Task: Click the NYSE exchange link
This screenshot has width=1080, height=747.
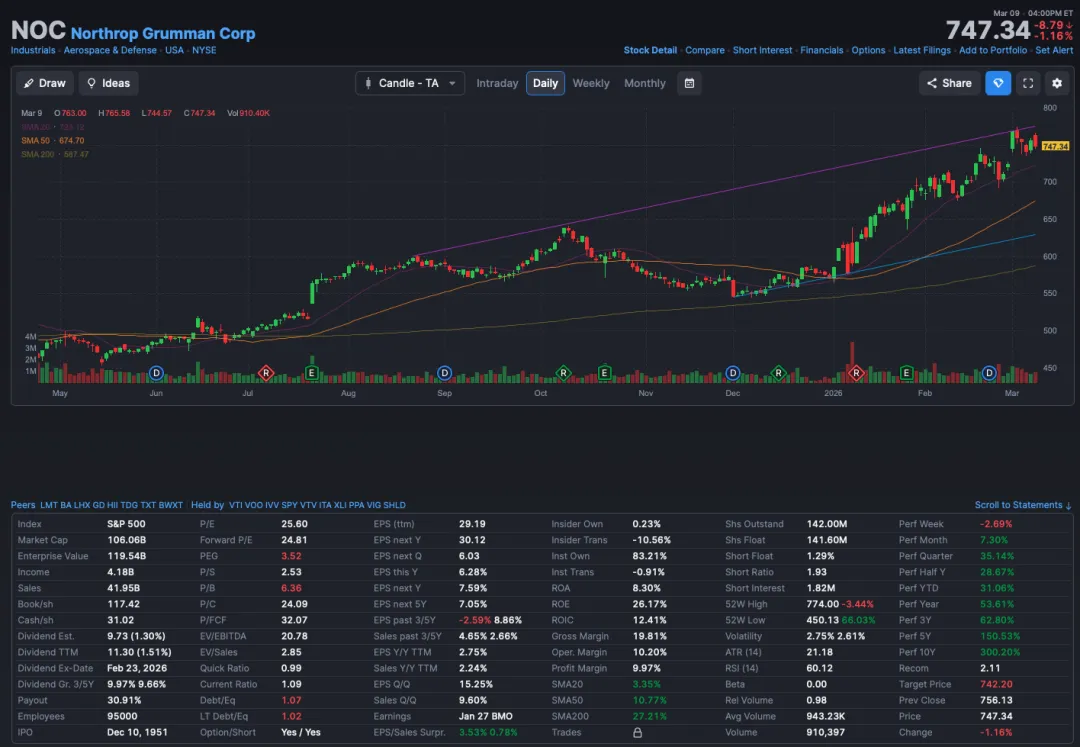Action: point(204,50)
